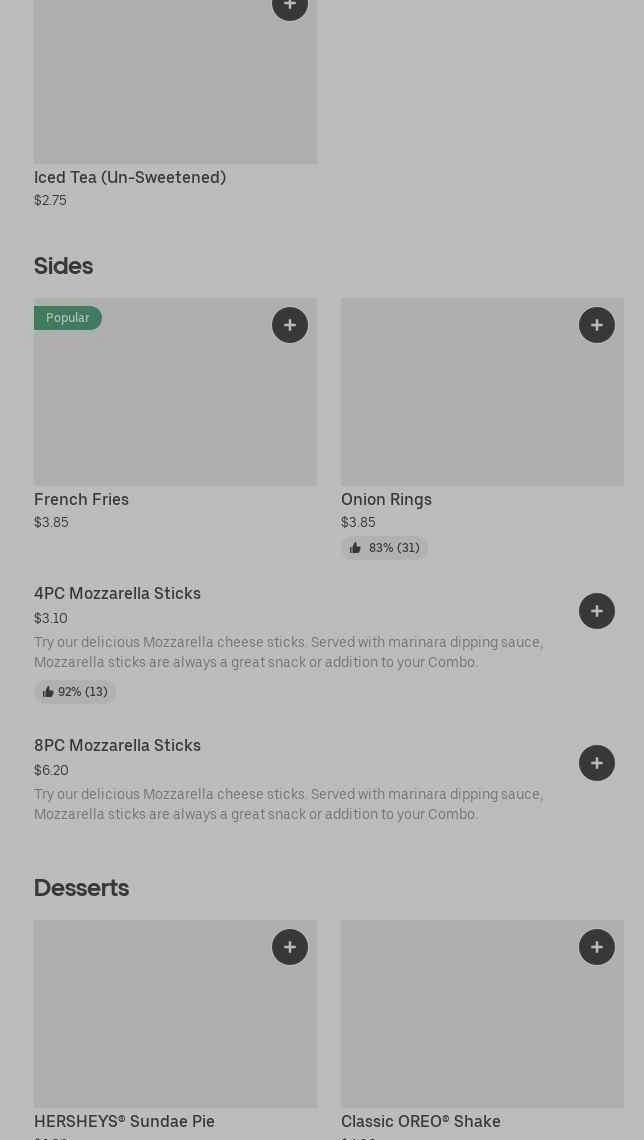Image resolution: width=644 pixels, height=1140 pixels.
Task: Tap the plus icon on Classic OREO Shake
Action: (x=597, y=947)
